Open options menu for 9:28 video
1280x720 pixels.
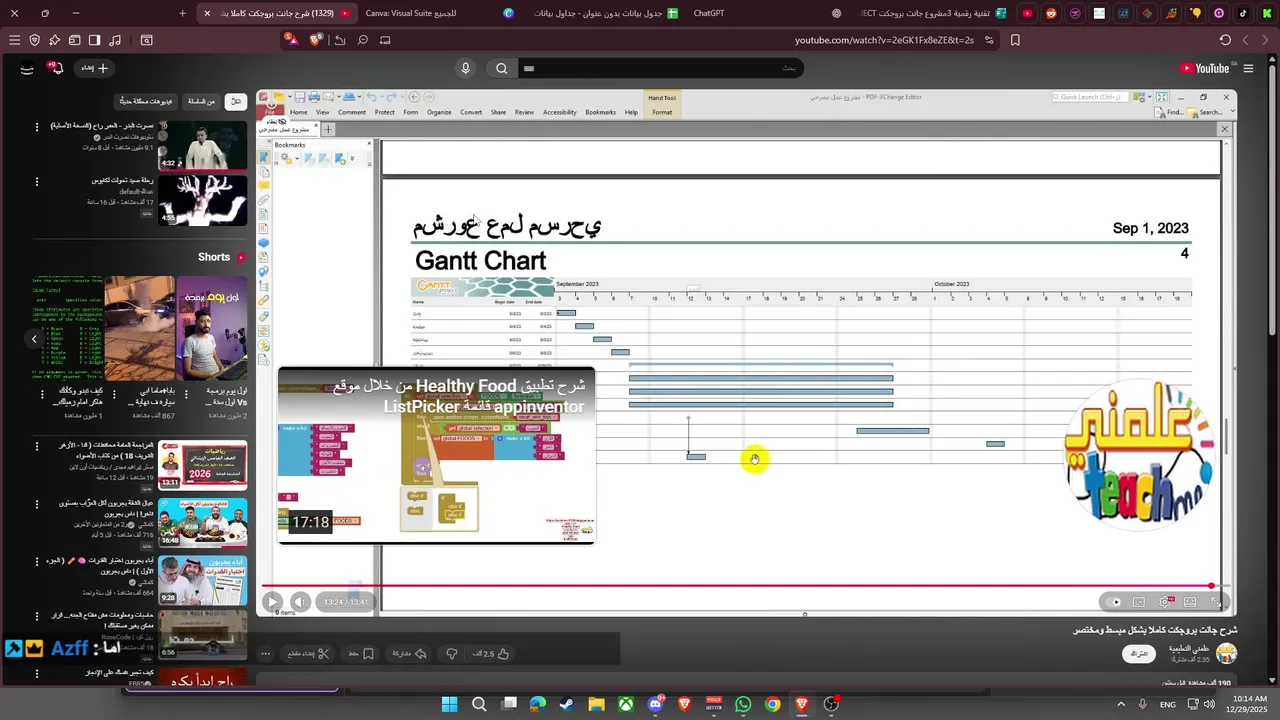pos(37,560)
